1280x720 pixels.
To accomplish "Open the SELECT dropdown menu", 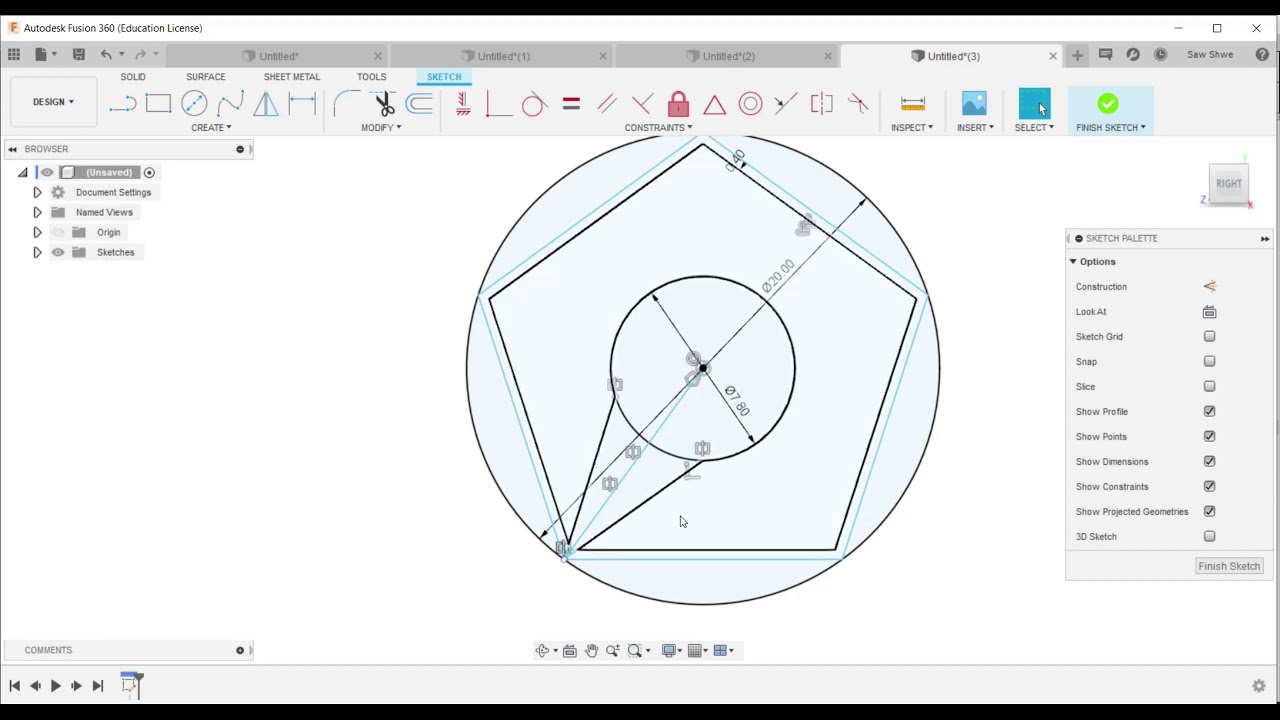I will [1034, 128].
